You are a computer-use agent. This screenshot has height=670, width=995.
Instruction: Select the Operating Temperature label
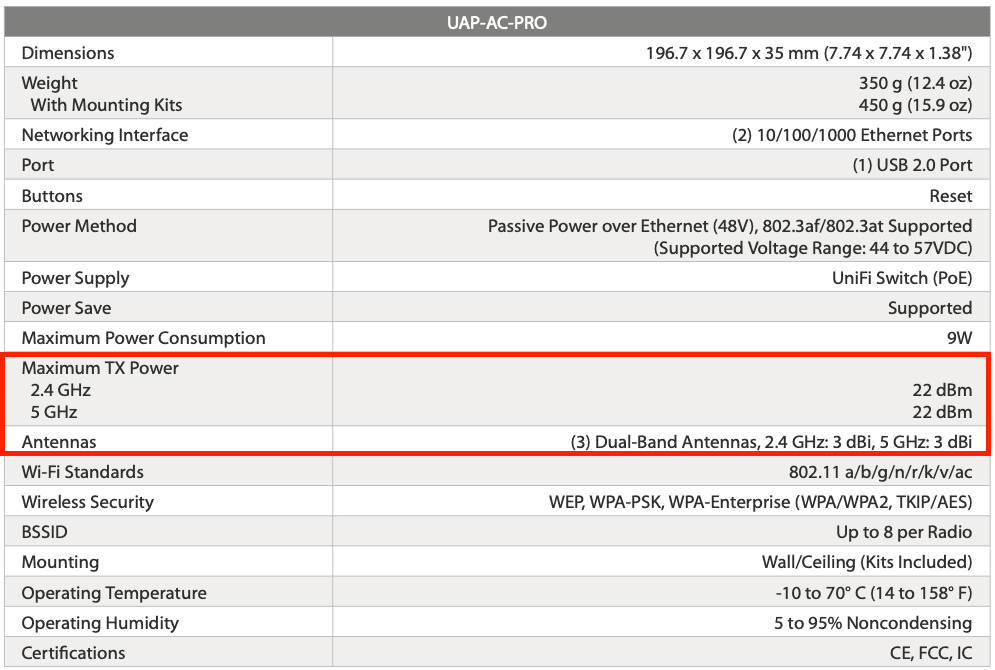pos(114,593)
